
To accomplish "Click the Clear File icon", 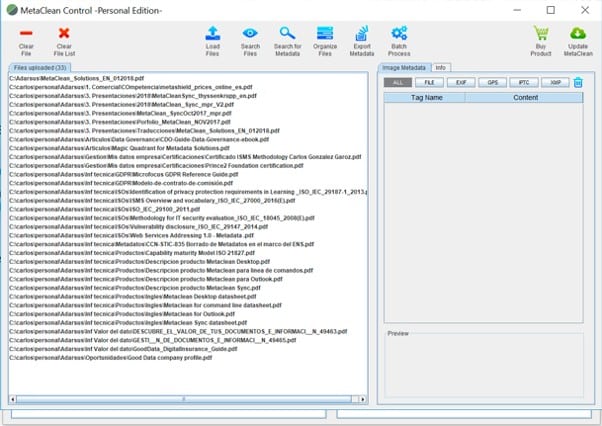I will pyautogui.click(x=26, y=34).
